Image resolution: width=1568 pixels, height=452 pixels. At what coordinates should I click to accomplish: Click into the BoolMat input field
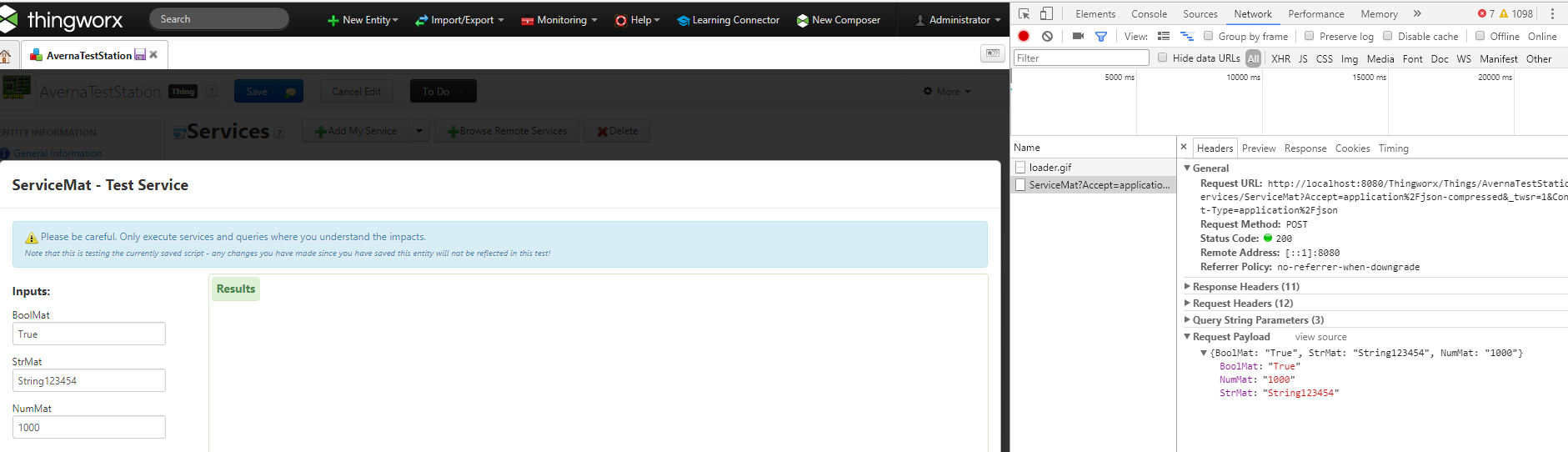89,334
